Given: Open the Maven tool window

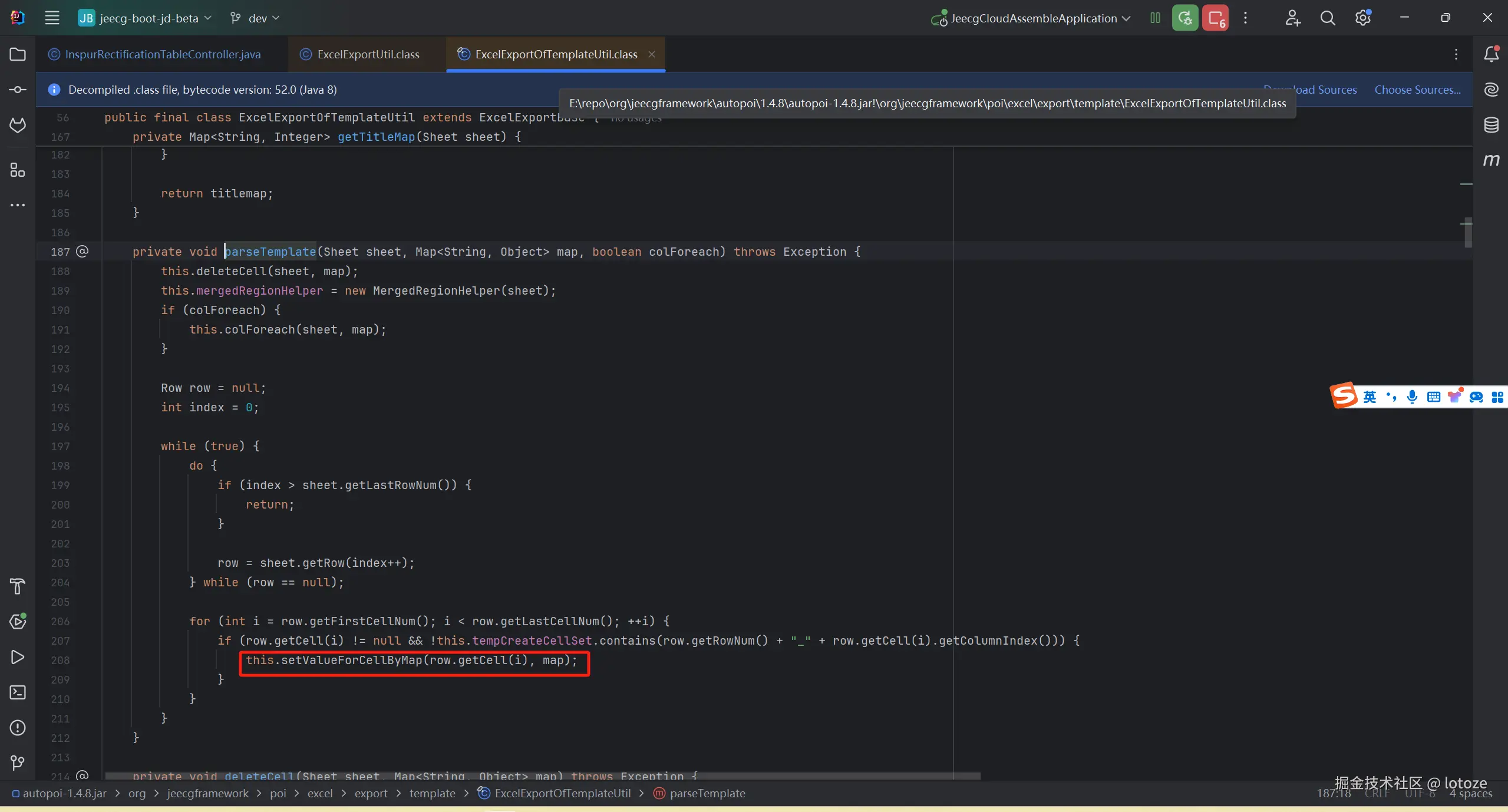Looking at the screenshot, I should pyautogui.click(x=1491, y=160).
